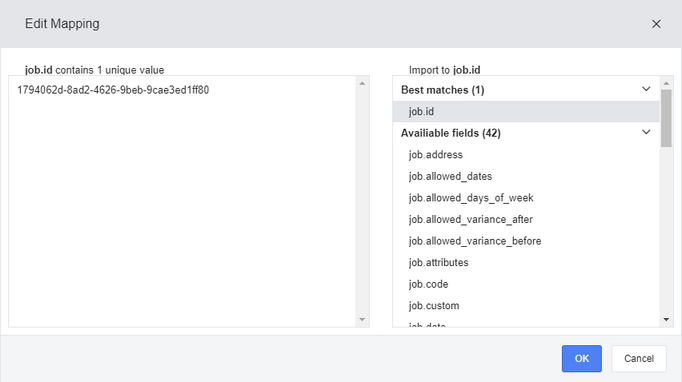Click fields list scroll up arrow

(x=666, y=83)
